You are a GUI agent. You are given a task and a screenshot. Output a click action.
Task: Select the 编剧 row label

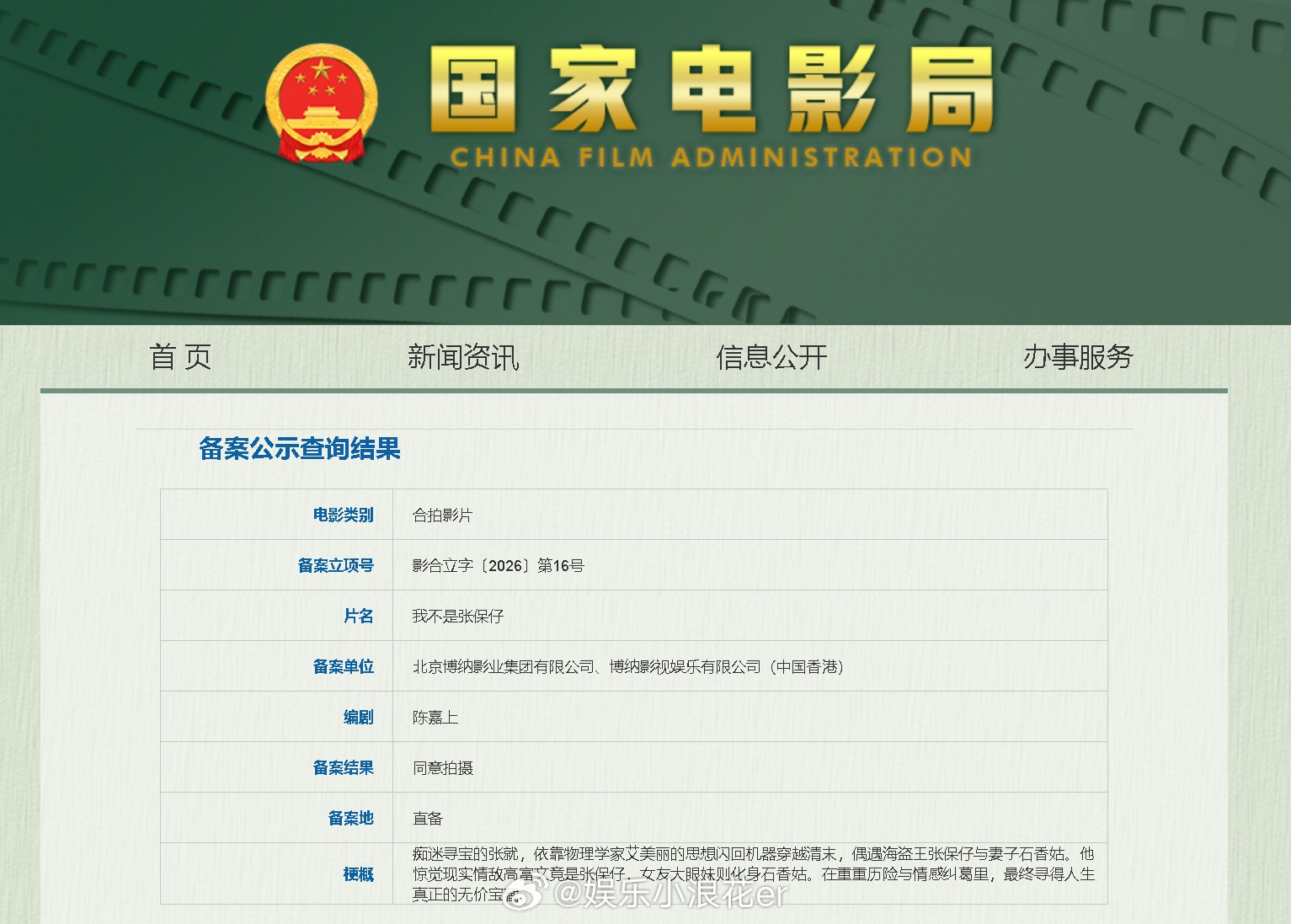358,717
